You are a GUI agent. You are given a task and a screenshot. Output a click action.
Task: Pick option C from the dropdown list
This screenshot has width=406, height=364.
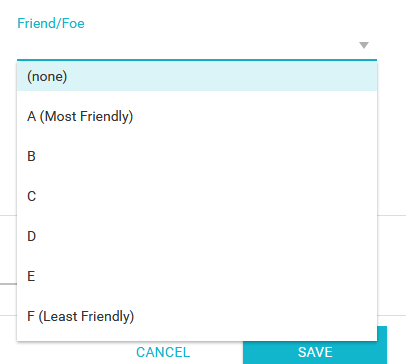pyautogui.click(x=197, y=196)
